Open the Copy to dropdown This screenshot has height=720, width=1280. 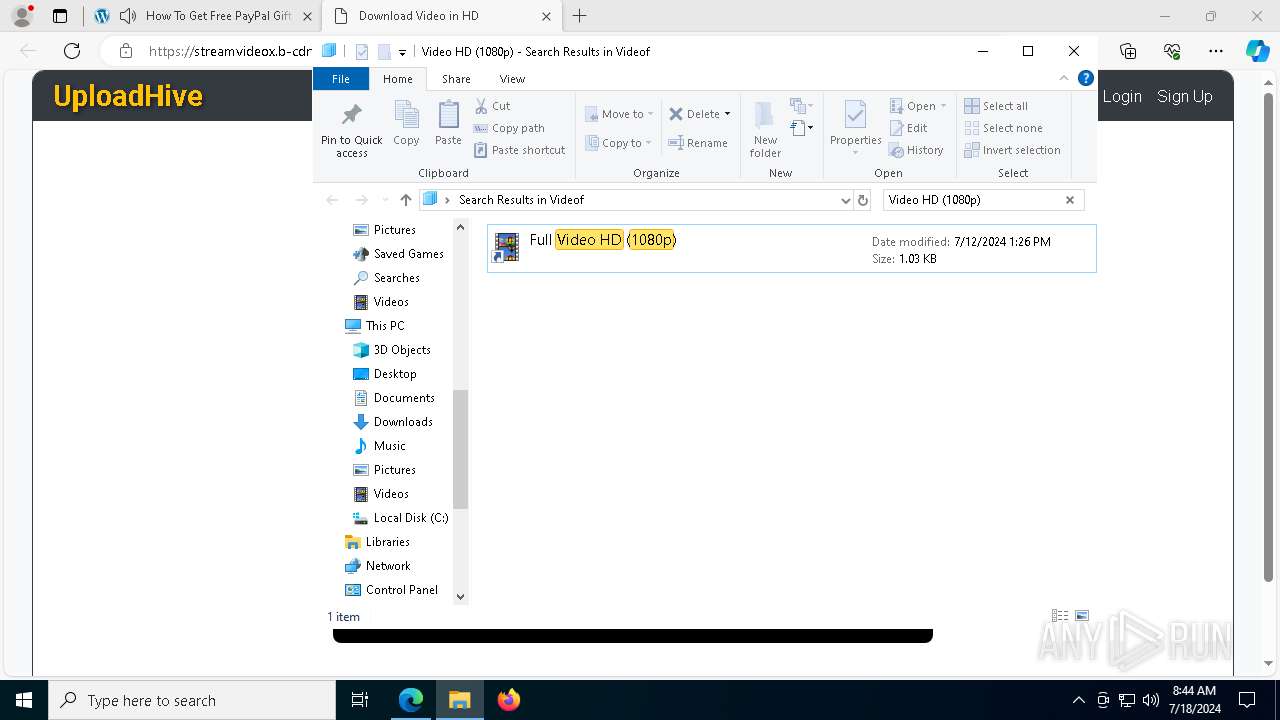click(619, 143)
